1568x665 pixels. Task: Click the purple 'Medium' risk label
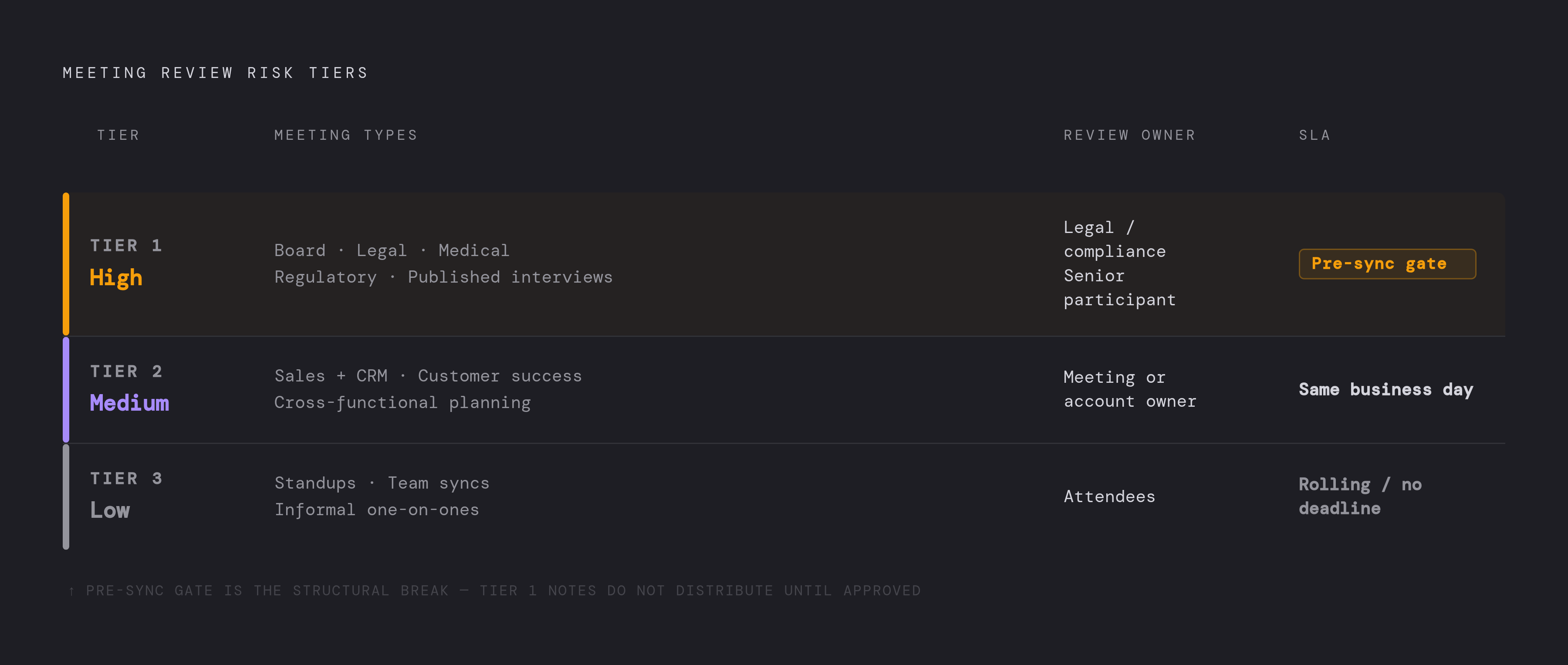point(130,403)
